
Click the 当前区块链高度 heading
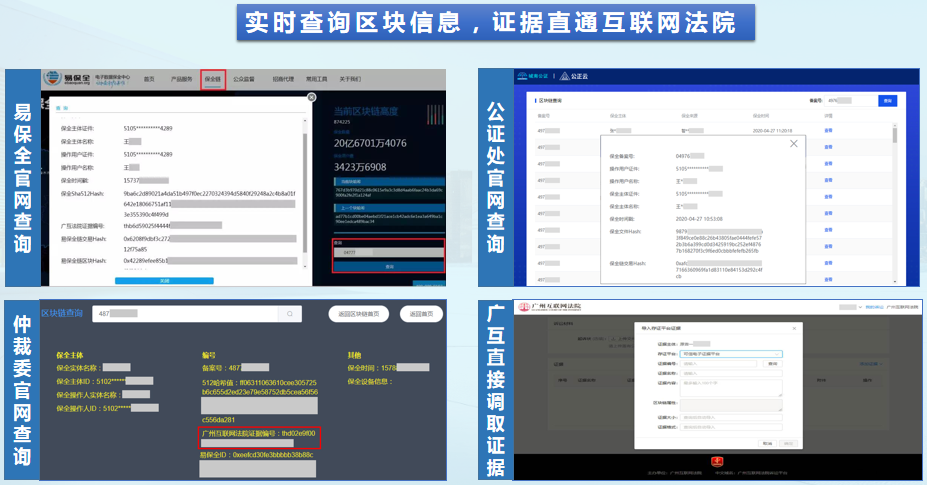(366, 111)
